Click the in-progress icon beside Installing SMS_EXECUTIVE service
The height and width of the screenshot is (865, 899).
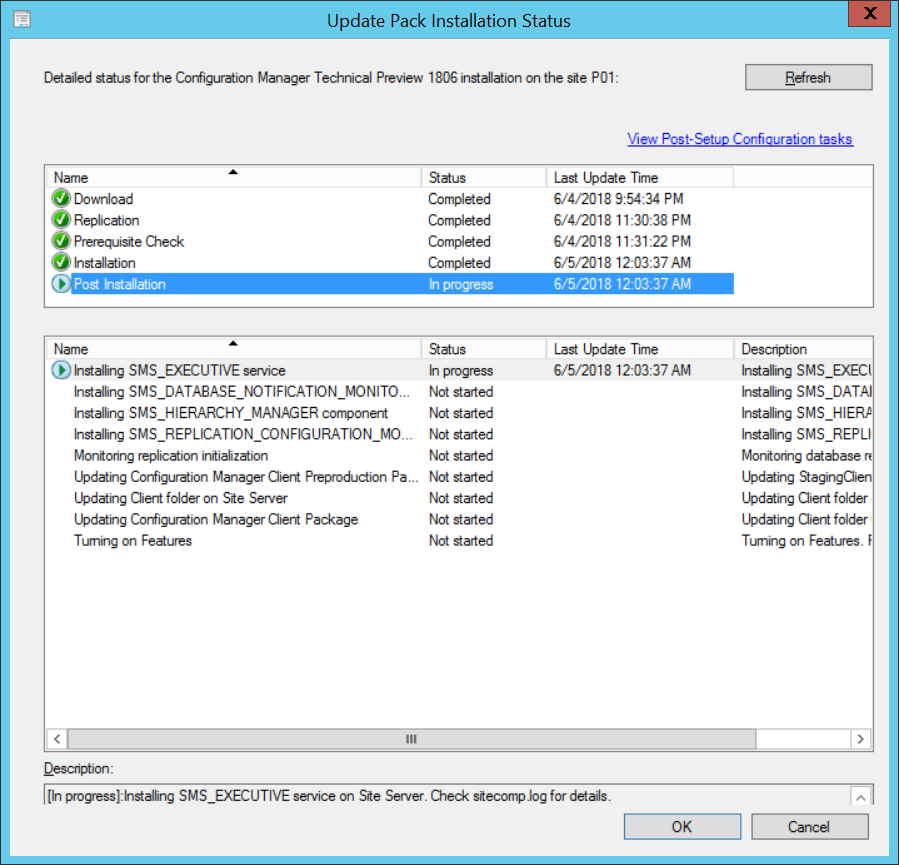tap(61, 370)
